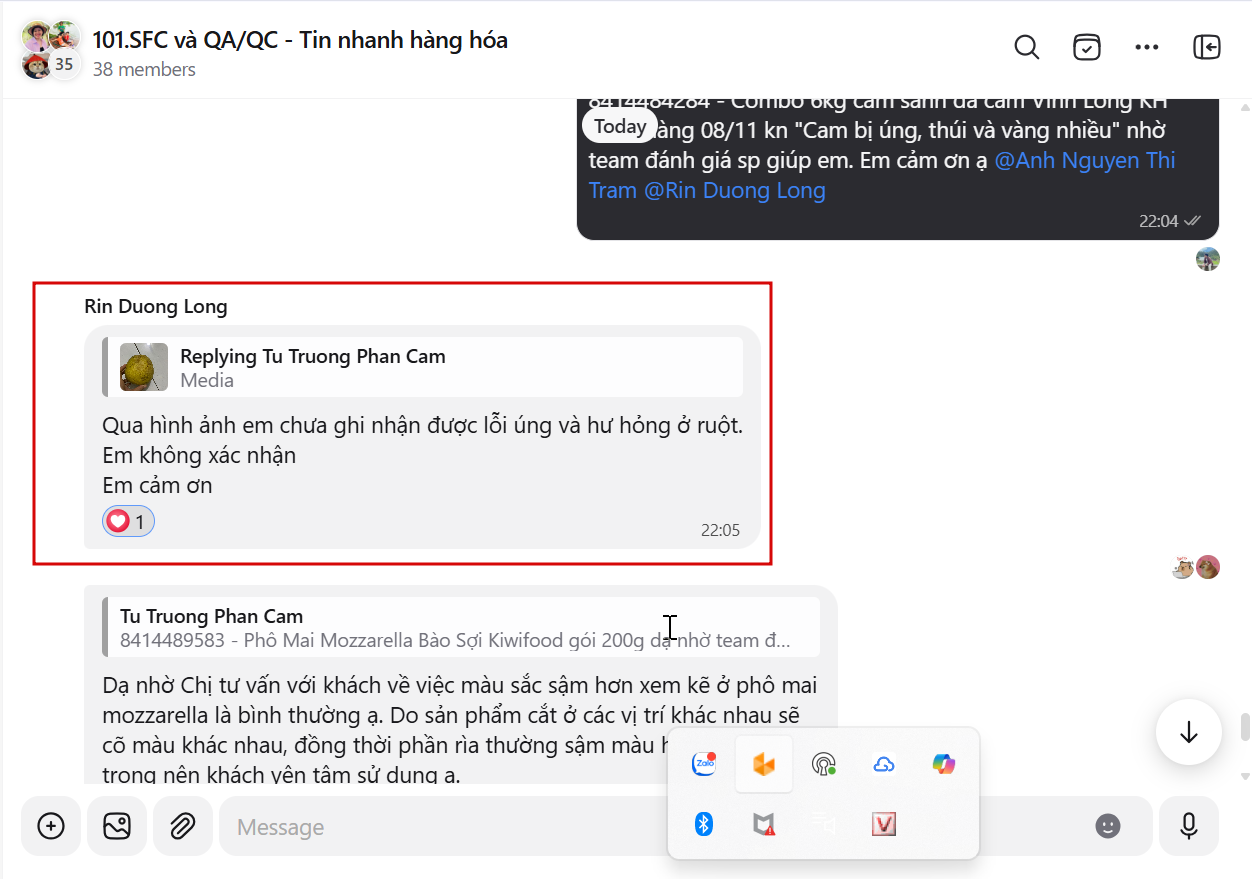View seen-by avatar under 22:04 message
Screen dimensions: 1252x879
[1208, 259]
